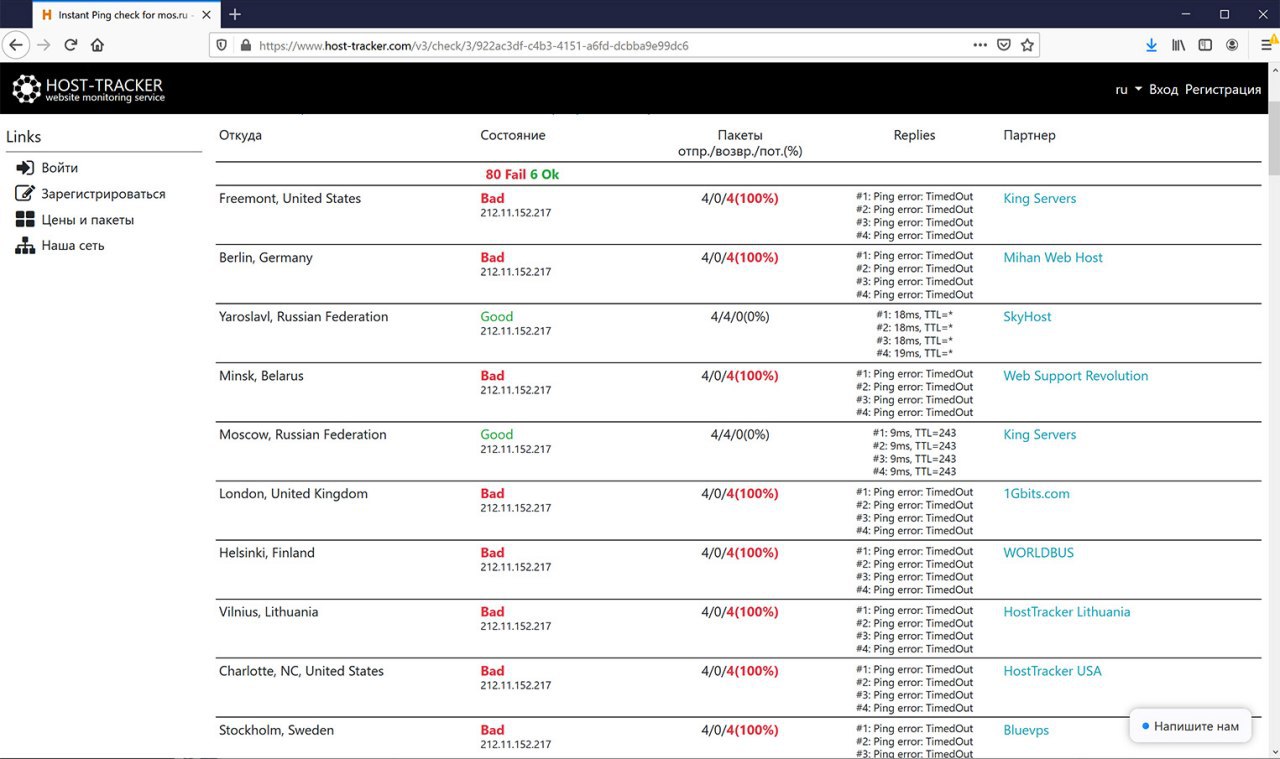
Task: Click the grid icon beside Цены и пакеты
Action: [25, 220]
